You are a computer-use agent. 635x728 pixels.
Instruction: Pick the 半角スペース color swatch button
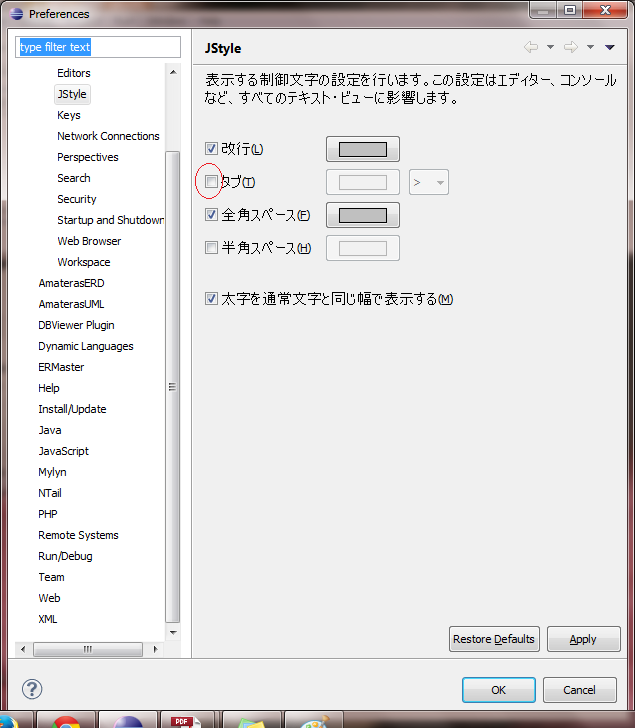(x=363, y=248)
